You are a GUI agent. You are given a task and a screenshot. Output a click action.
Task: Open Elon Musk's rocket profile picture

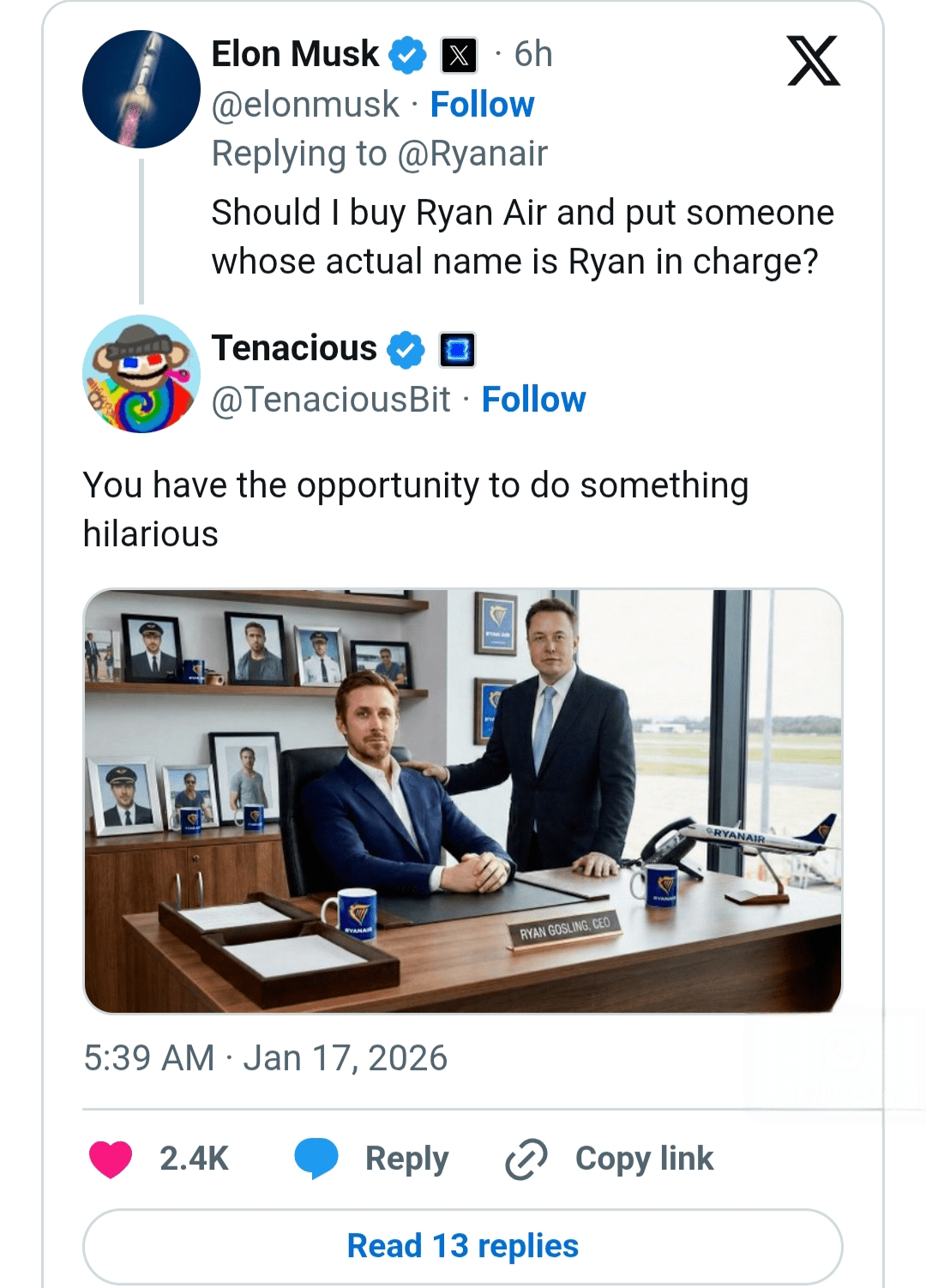(141, 89)
